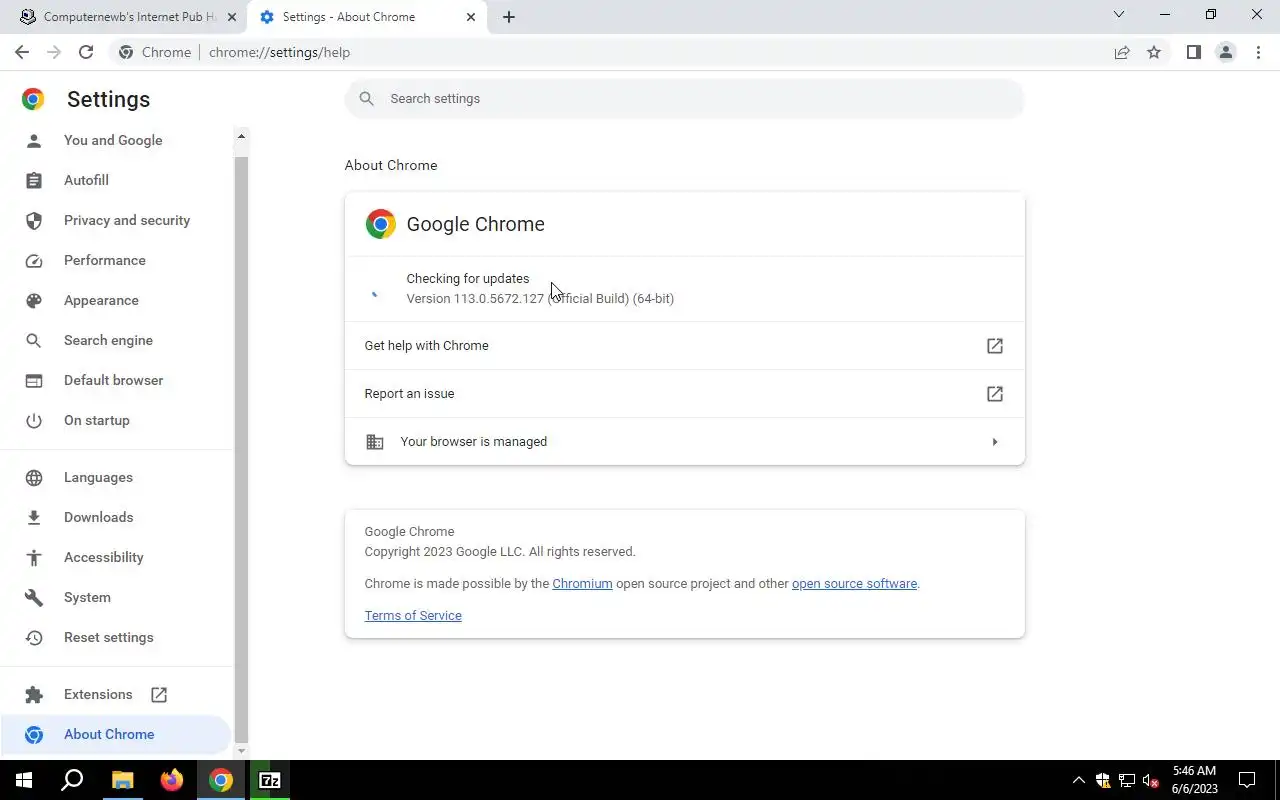
Task: Click the System wrench icon
Action: tap(34, 597)
